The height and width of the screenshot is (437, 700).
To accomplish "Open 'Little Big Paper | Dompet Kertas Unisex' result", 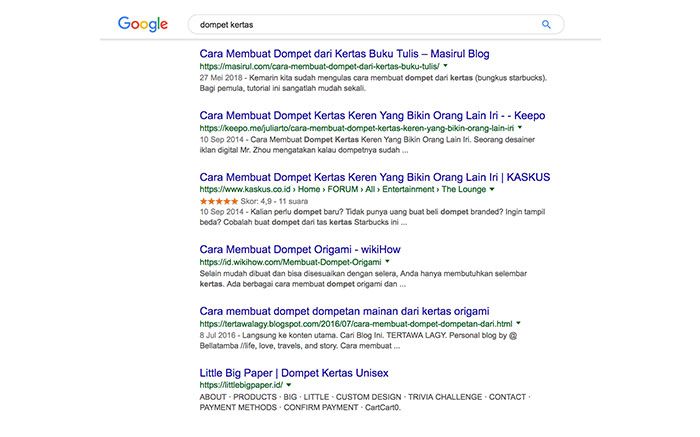I will coord(294,373).
